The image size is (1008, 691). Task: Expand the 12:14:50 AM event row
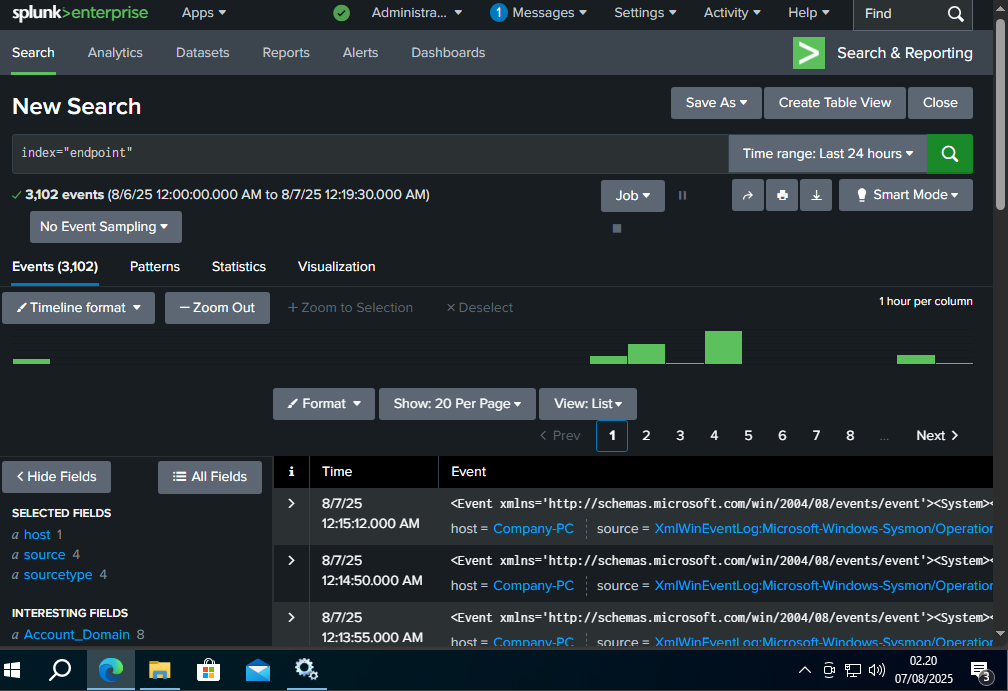coord(291,561)
